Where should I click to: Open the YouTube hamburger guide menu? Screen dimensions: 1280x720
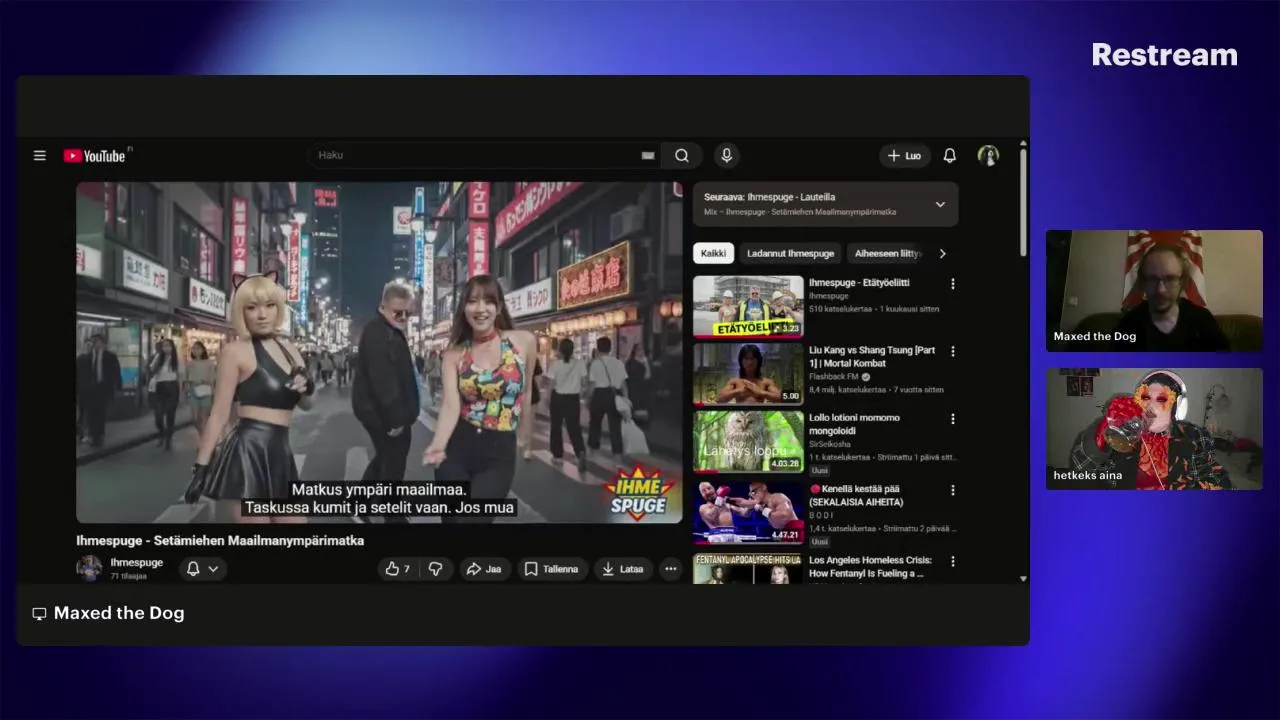[x=40, y=156]
